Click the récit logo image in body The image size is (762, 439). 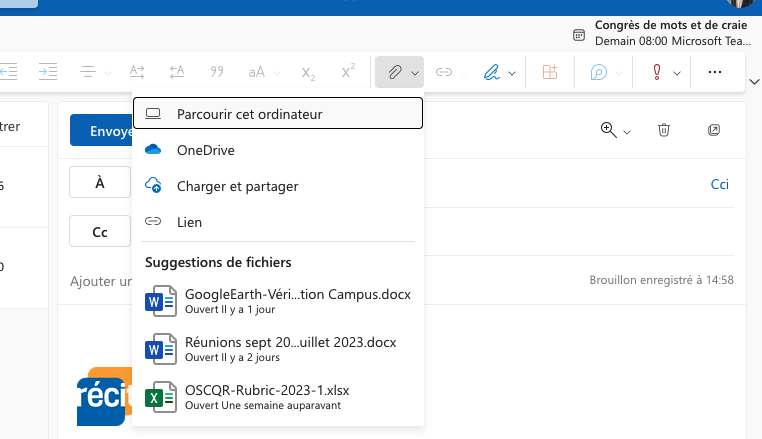click(104, 396)
